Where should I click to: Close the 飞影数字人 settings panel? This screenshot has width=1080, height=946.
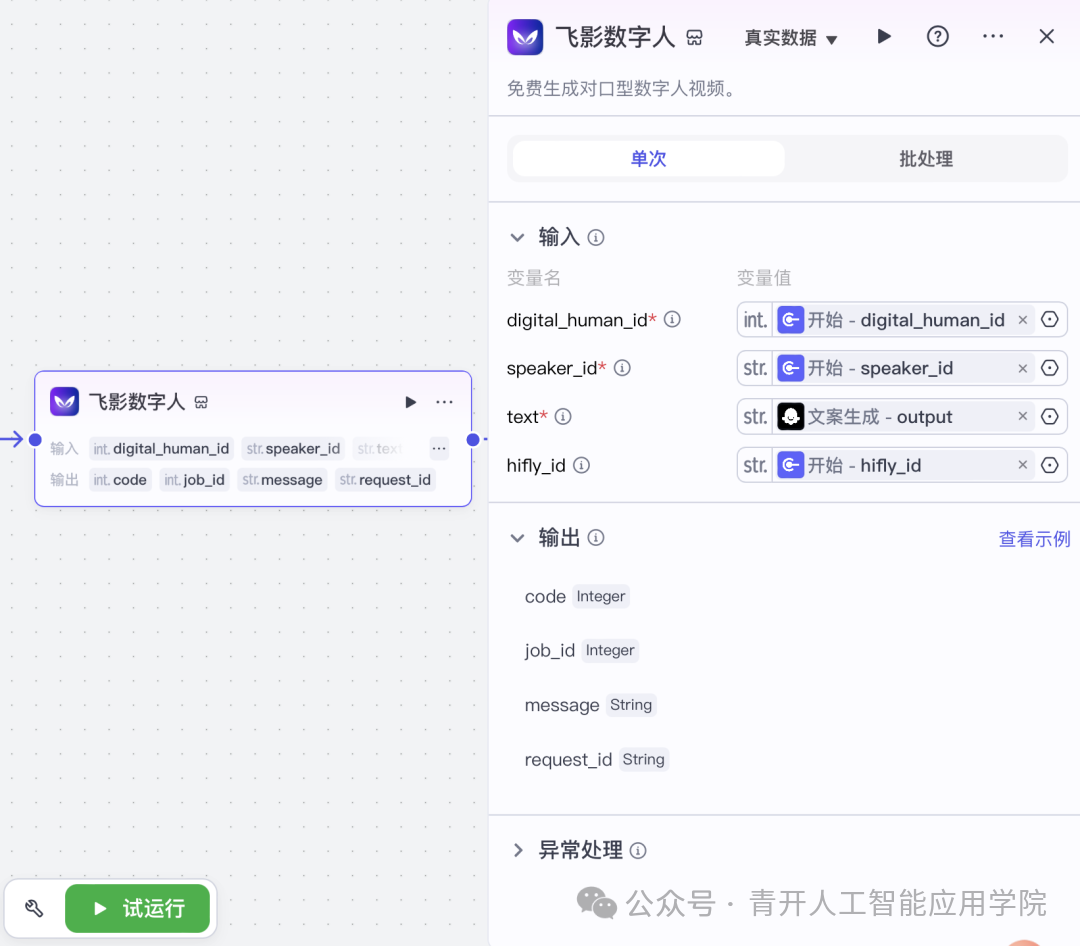(1046, 37)
